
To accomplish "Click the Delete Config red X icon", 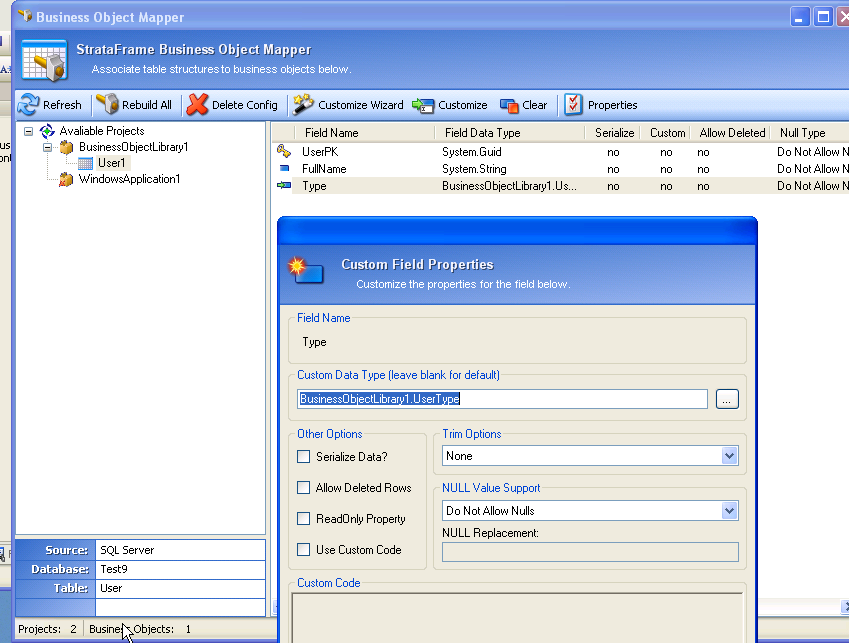I will pos(198,104).
